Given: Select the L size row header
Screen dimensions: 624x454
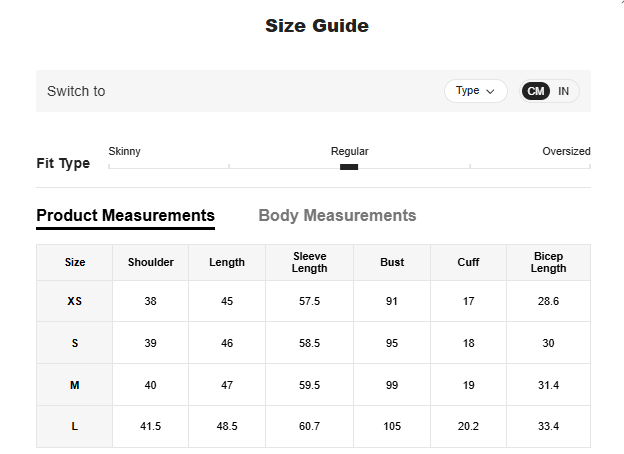Looking at the screenshot, I should point(75,426).
